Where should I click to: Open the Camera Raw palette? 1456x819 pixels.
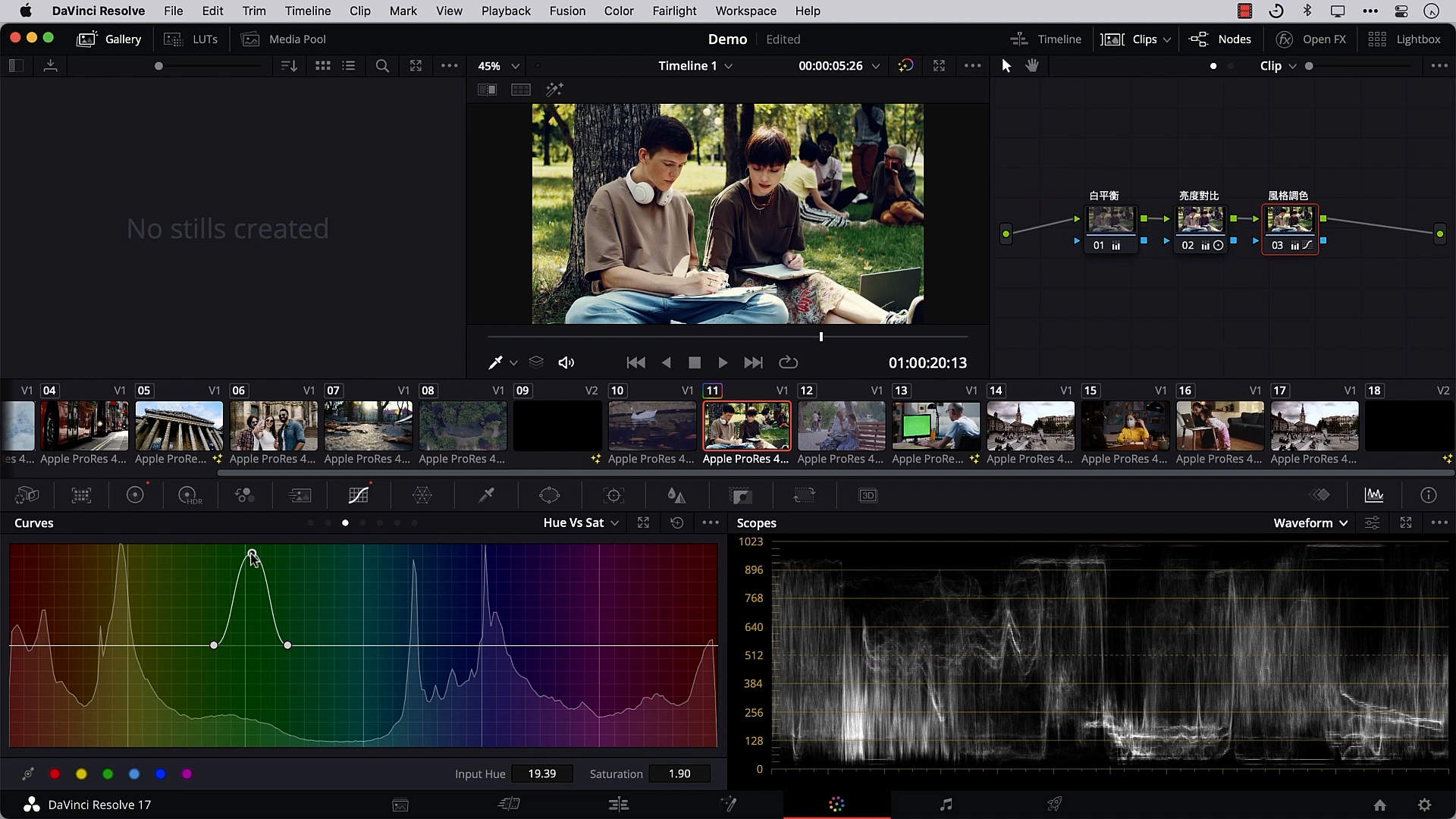27,495
